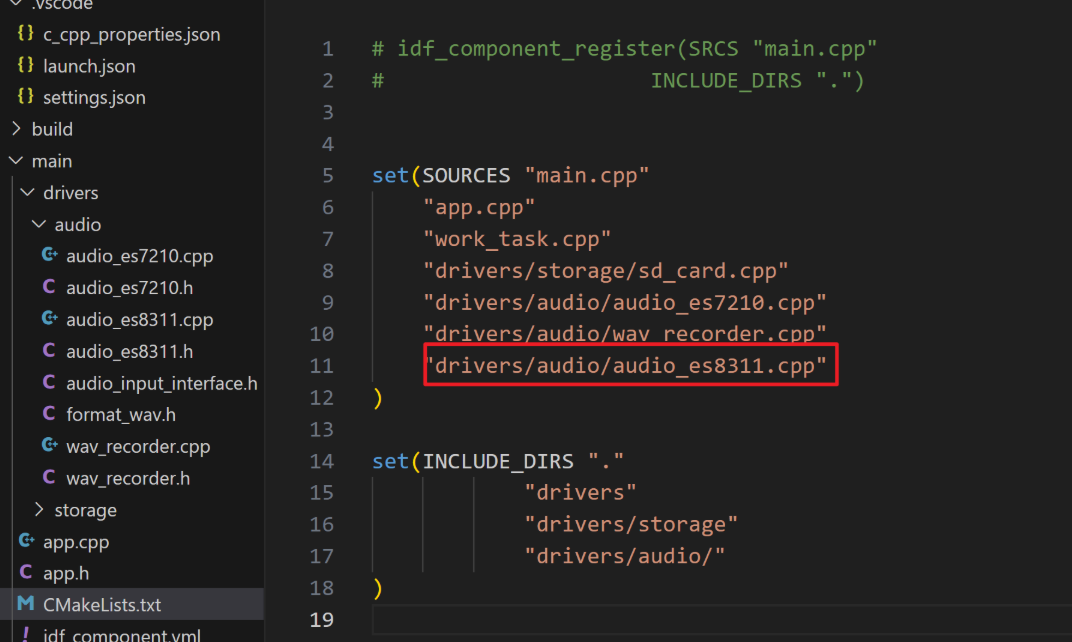Click "drivers/storage/sd_card.cpp" on line 8
Screen dimensions: 1072x642
tap(606, 271)
